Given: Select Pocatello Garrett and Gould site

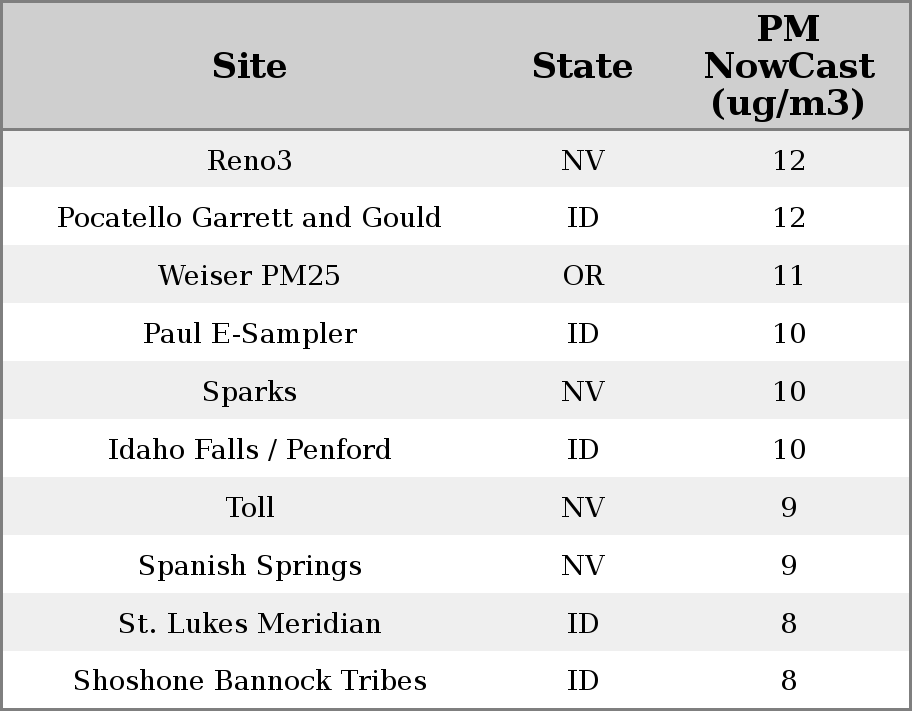Looking at the screenshot, I should (x=249, y=218).
